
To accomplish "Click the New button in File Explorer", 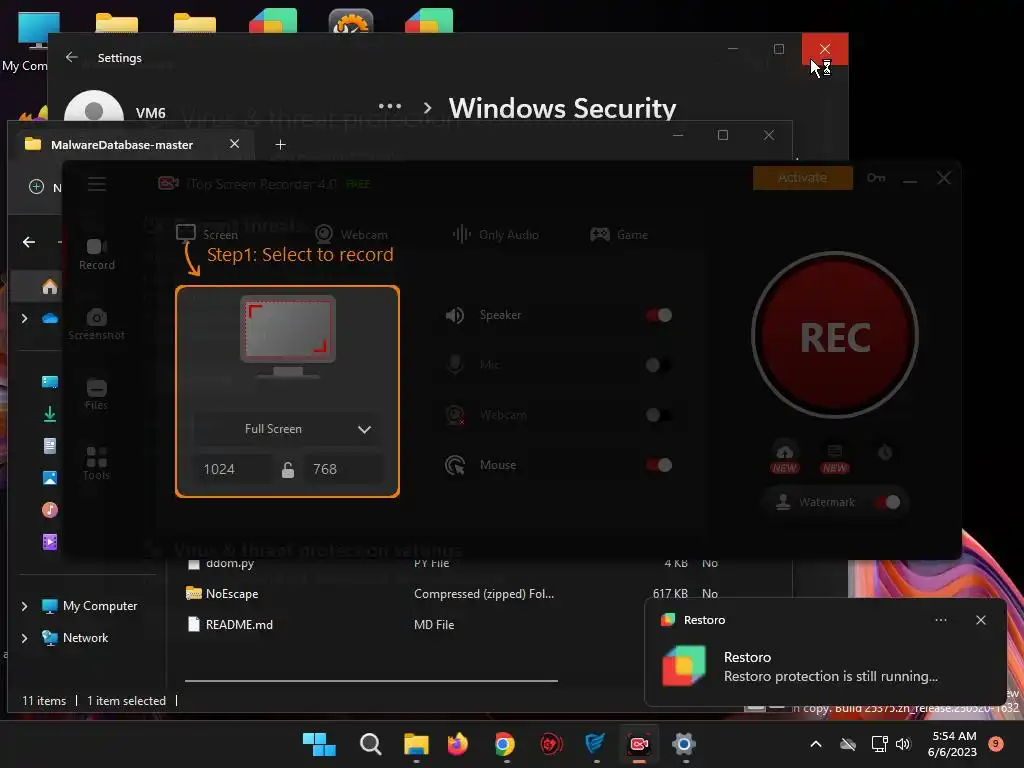I will coord(44,187).
